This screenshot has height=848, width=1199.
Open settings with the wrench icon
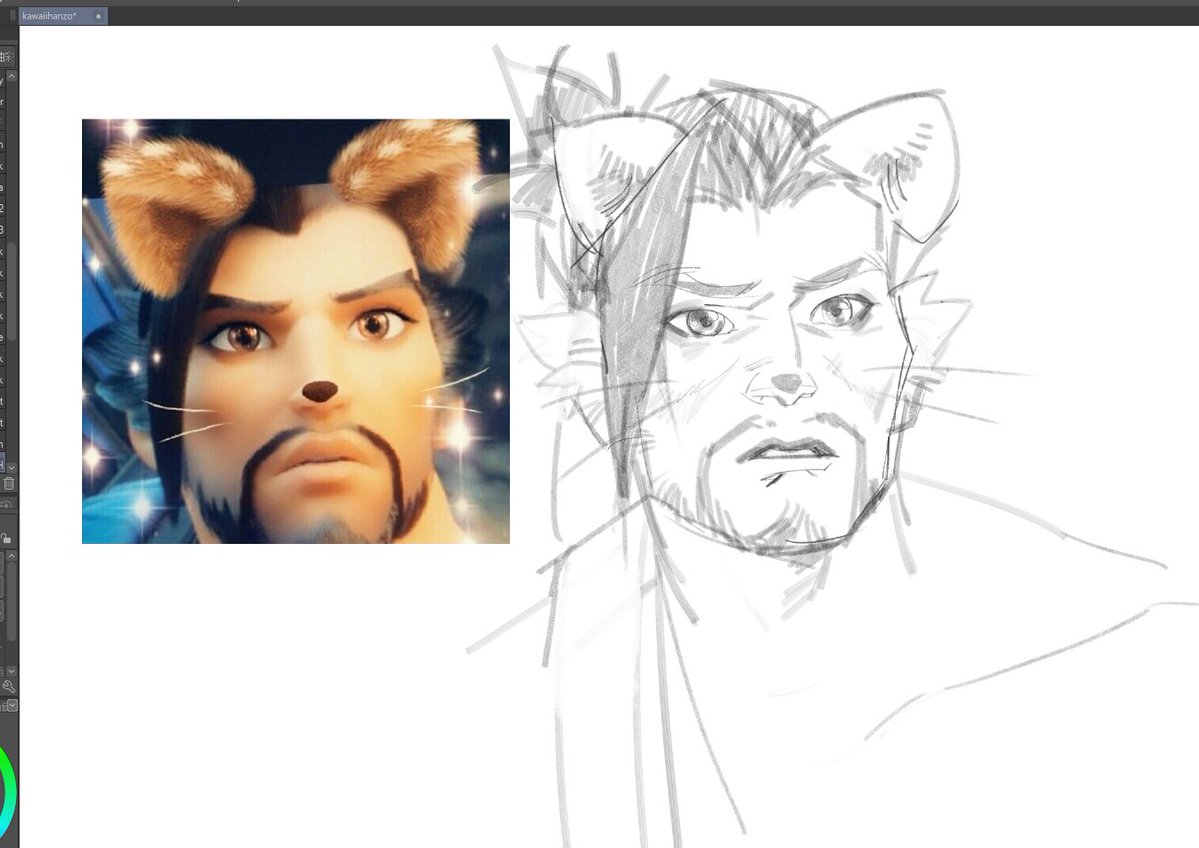[9, 687]
